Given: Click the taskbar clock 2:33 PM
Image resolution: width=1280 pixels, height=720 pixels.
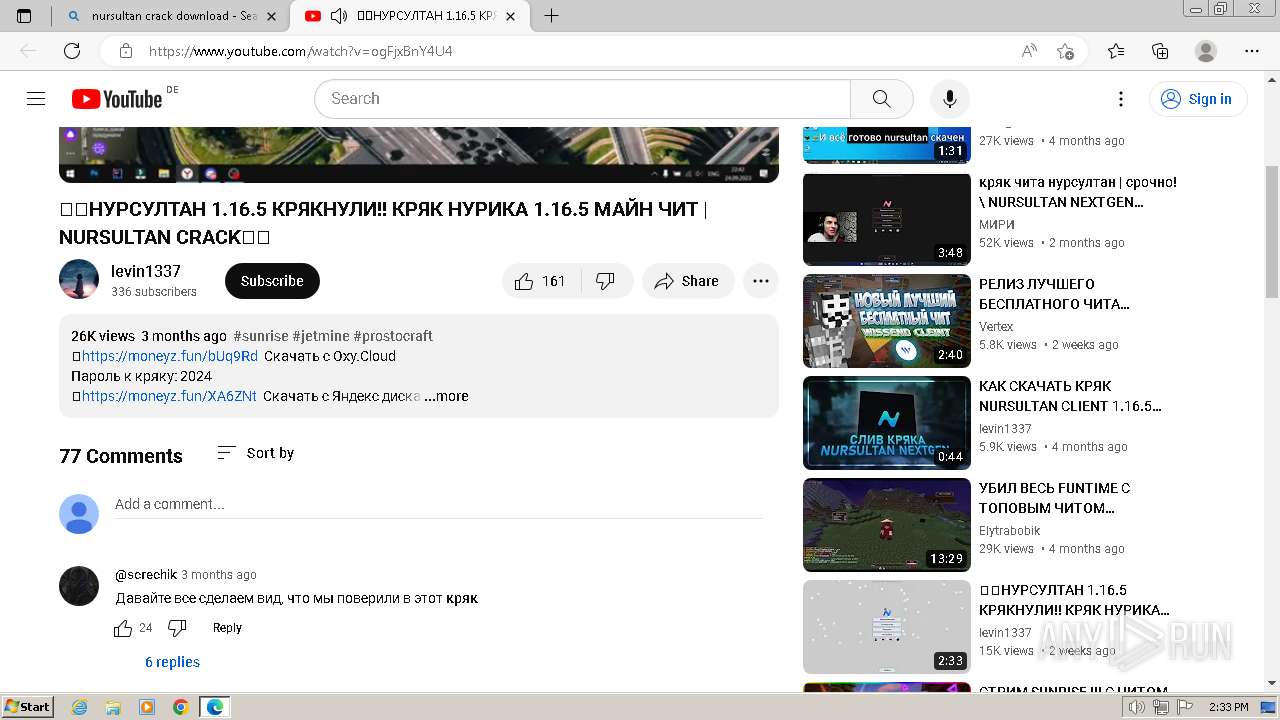Looking at the screenshot, I should 1228,707.
